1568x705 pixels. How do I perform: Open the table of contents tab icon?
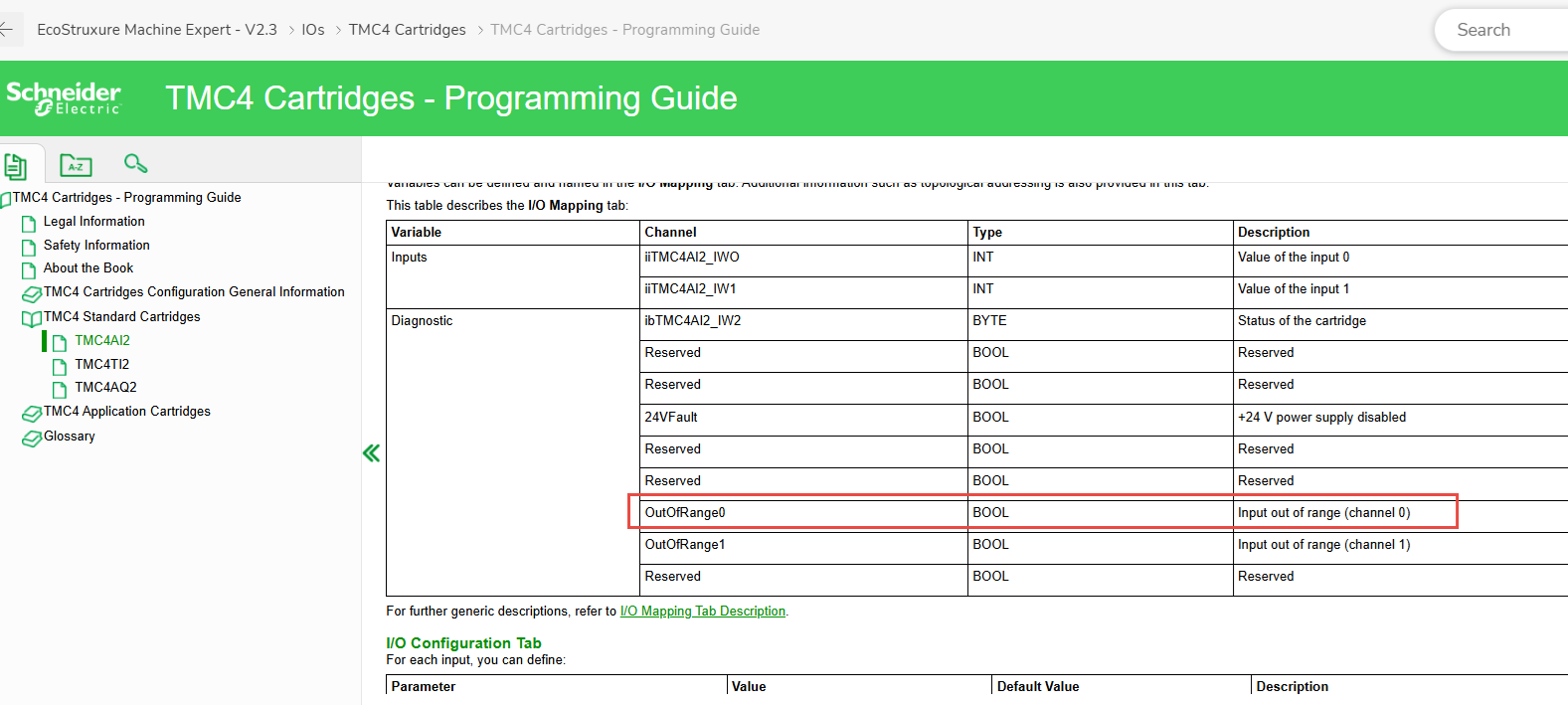(15, 165)
